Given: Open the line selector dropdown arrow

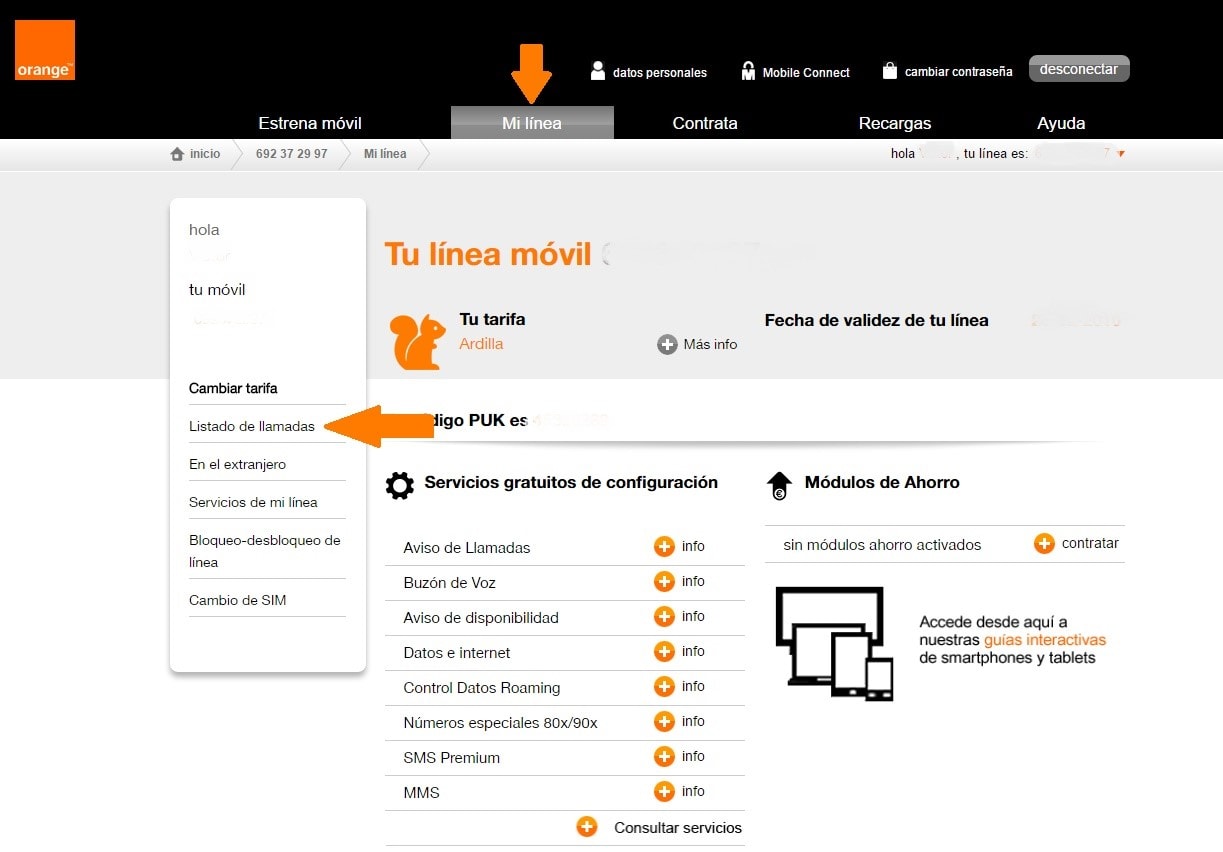Looking at the screenshot, I should [1121, 154].
